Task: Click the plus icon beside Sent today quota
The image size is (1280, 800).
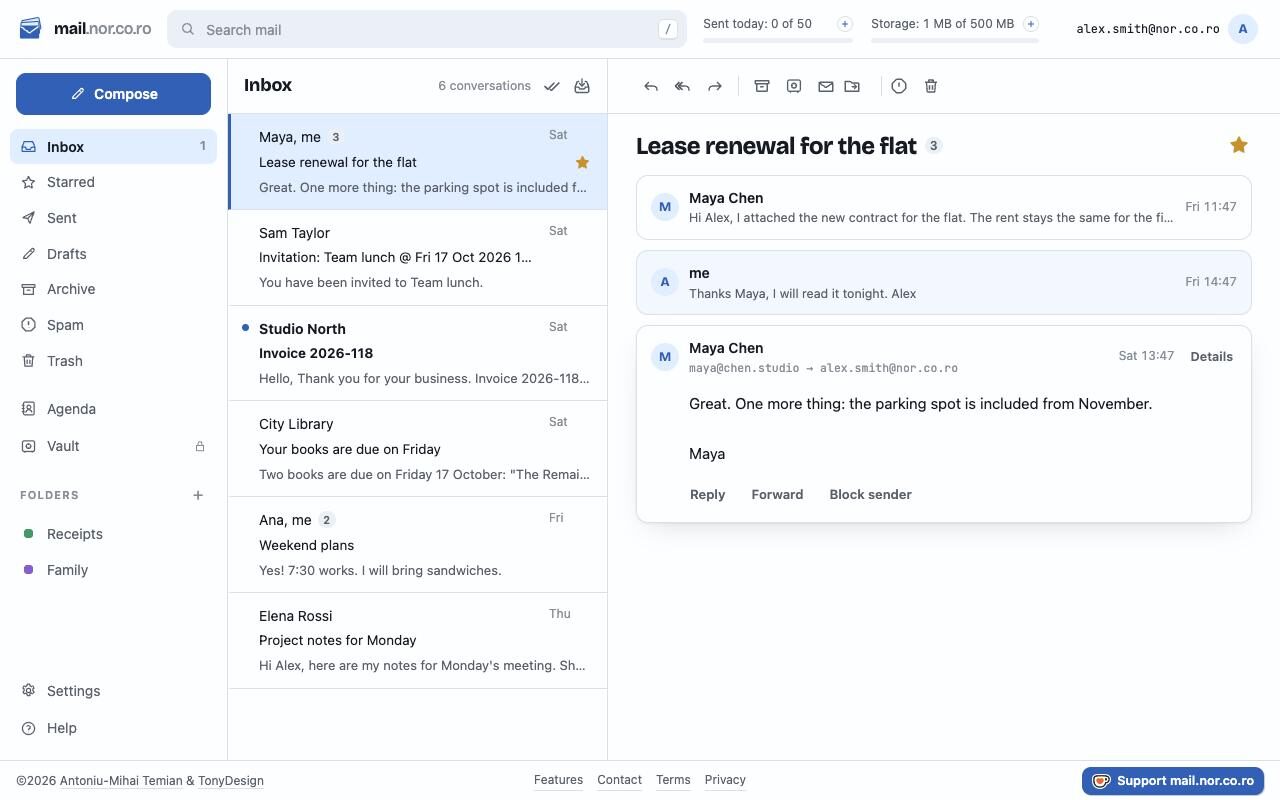Action: tap(845, 24)
